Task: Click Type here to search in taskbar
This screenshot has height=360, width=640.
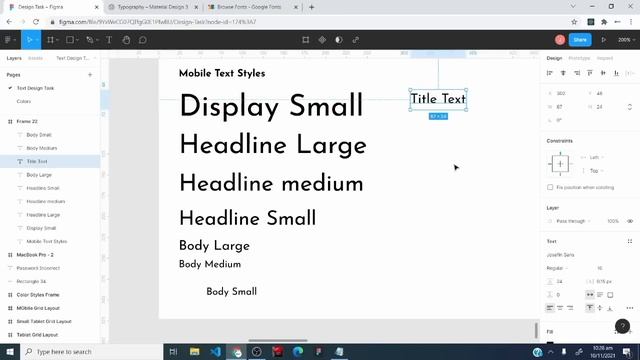Action: pyautogui.click(x=91, y=351)
